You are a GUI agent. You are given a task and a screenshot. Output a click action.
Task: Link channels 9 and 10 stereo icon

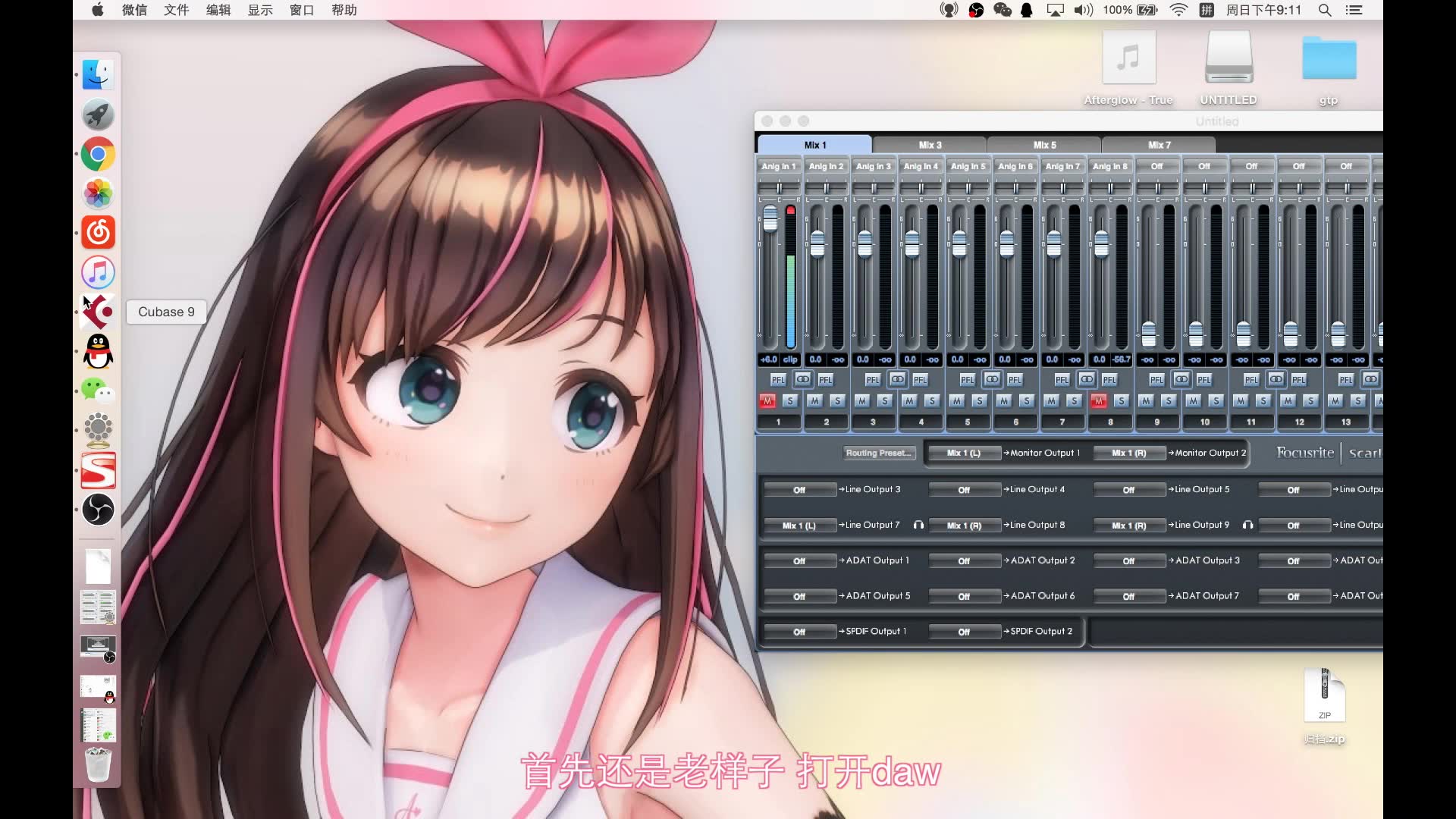[1181, 379]
